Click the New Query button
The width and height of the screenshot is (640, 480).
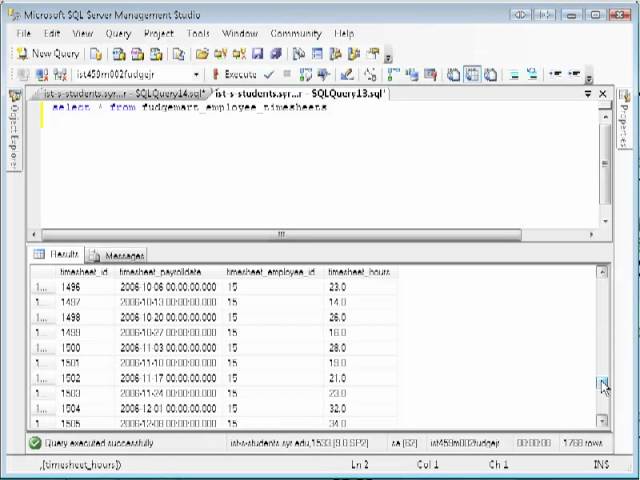point(48,54)
